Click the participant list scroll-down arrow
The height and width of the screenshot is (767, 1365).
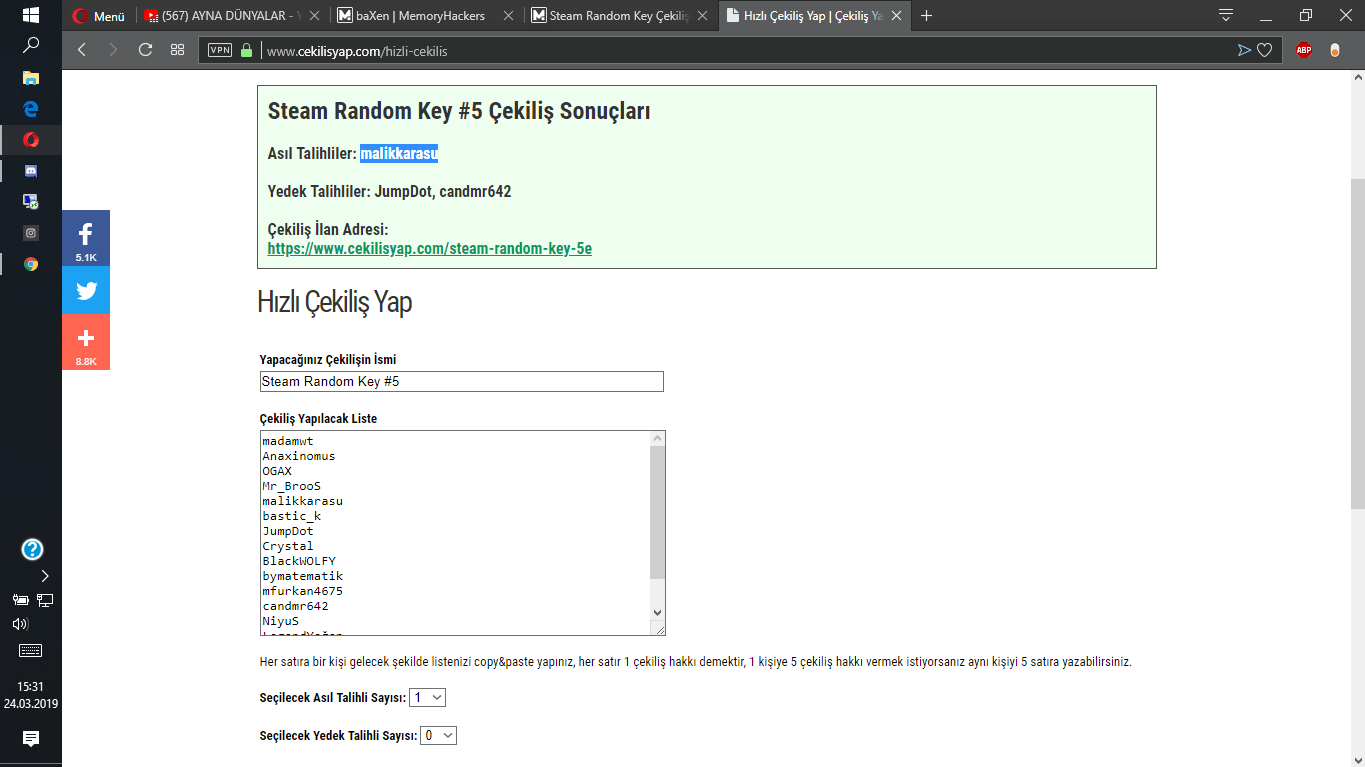657,612
